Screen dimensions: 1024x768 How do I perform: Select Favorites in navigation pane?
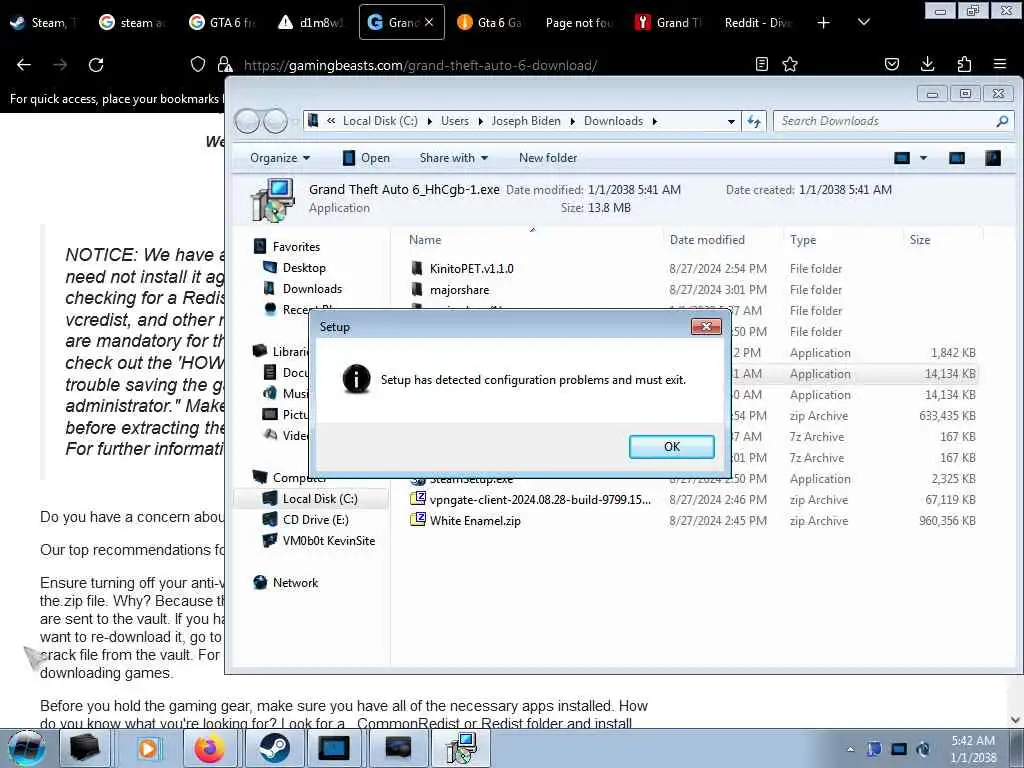296,247
